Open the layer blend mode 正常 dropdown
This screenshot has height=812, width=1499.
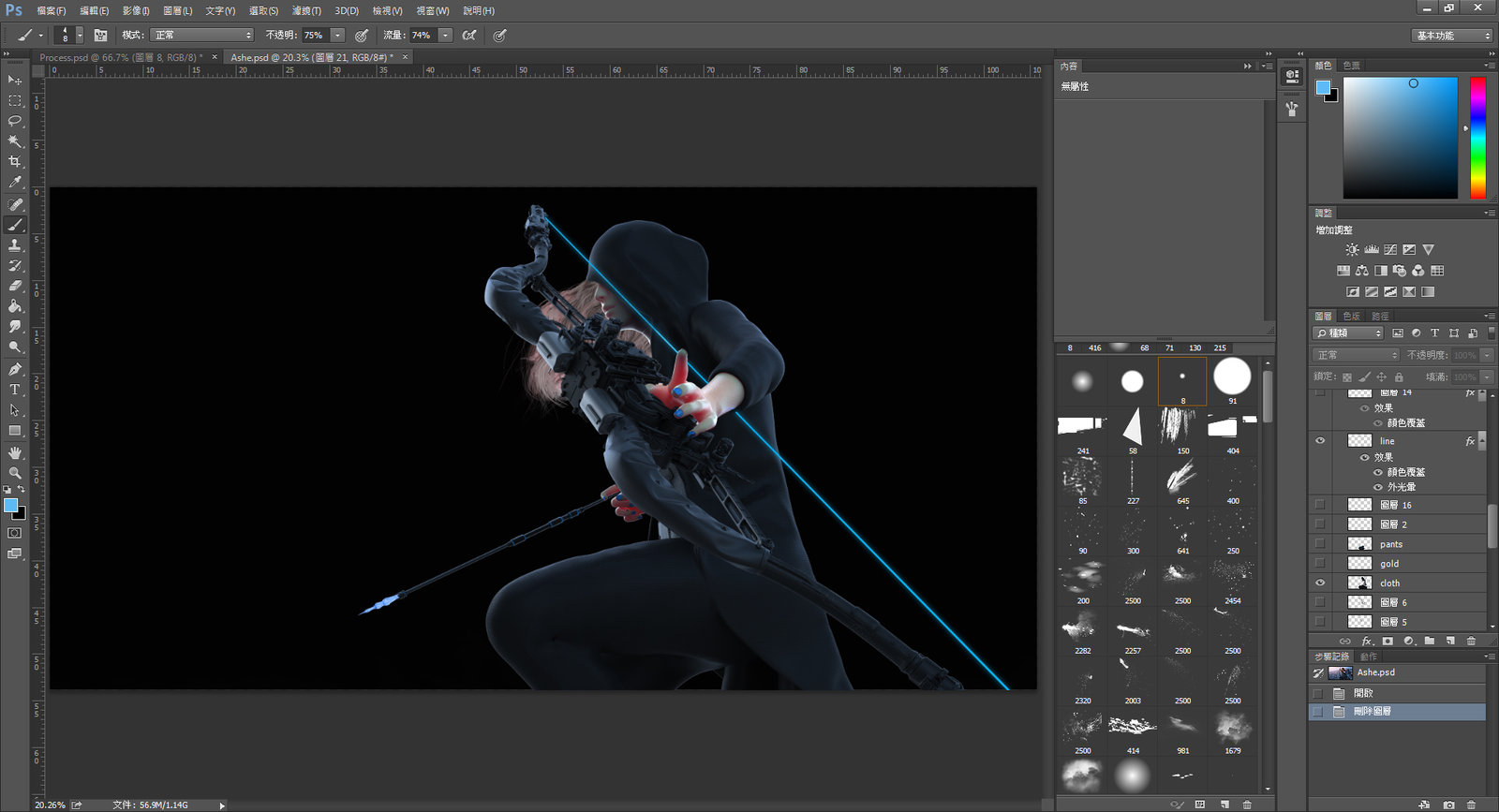point(1356,355)
